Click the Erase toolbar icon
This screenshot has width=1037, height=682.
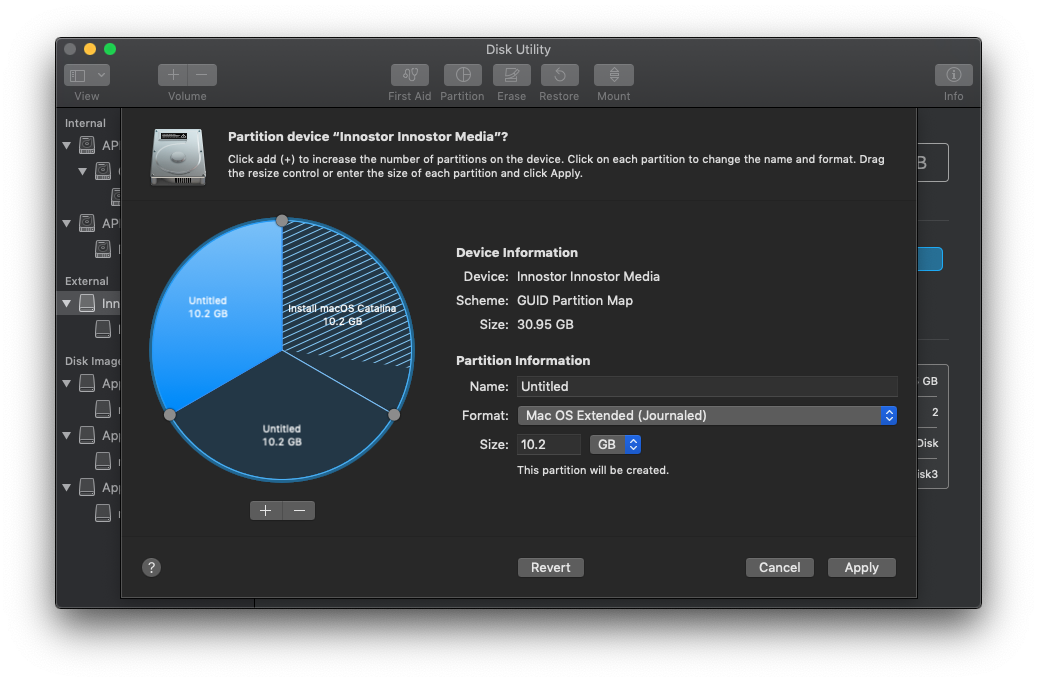(x=511, y=76)
